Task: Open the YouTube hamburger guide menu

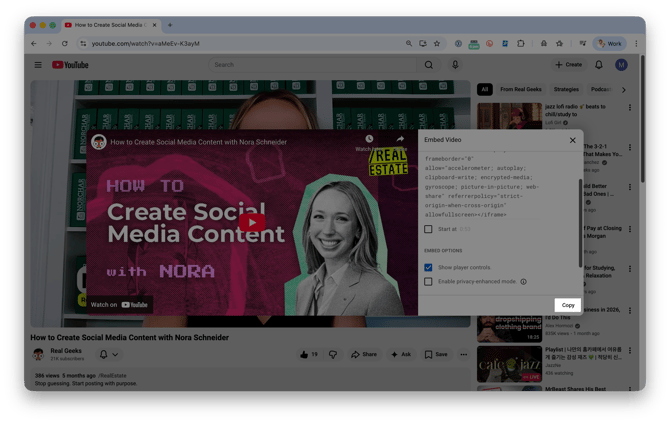Action: (x=38, y=65)
